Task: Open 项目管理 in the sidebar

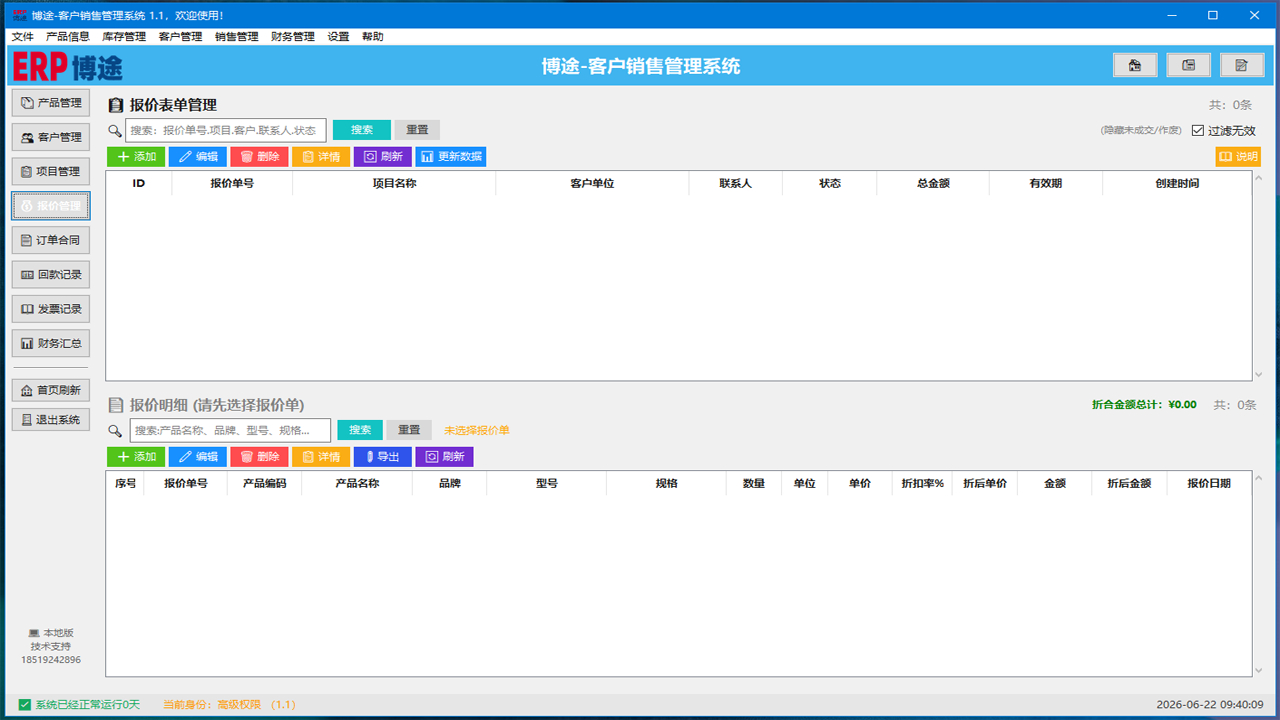Action: coord(51,171)
